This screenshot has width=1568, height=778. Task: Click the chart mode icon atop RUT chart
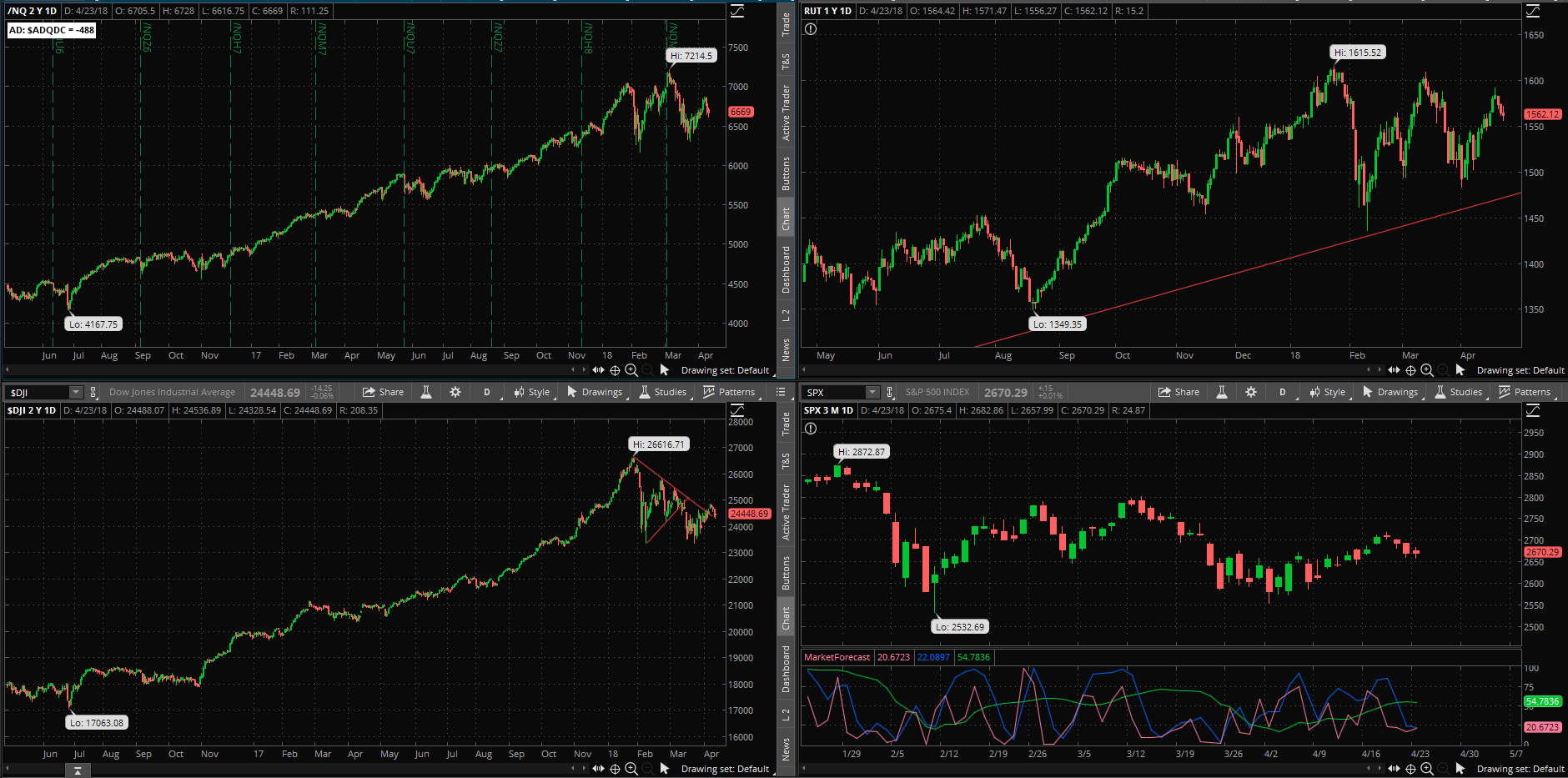(x=1533, y=11)
